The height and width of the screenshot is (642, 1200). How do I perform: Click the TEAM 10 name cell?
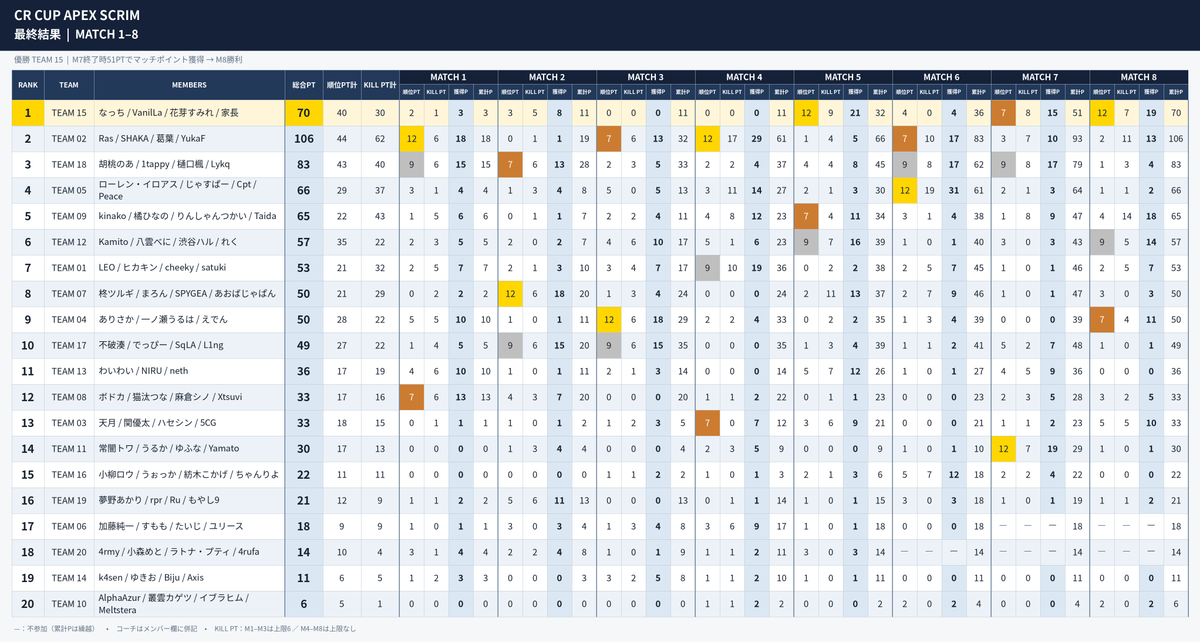(69, 605)
